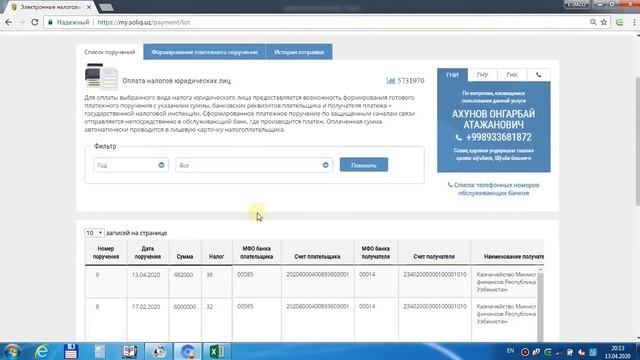Go back using the browser back arrow
640x360 pixels.
(8, 22)
